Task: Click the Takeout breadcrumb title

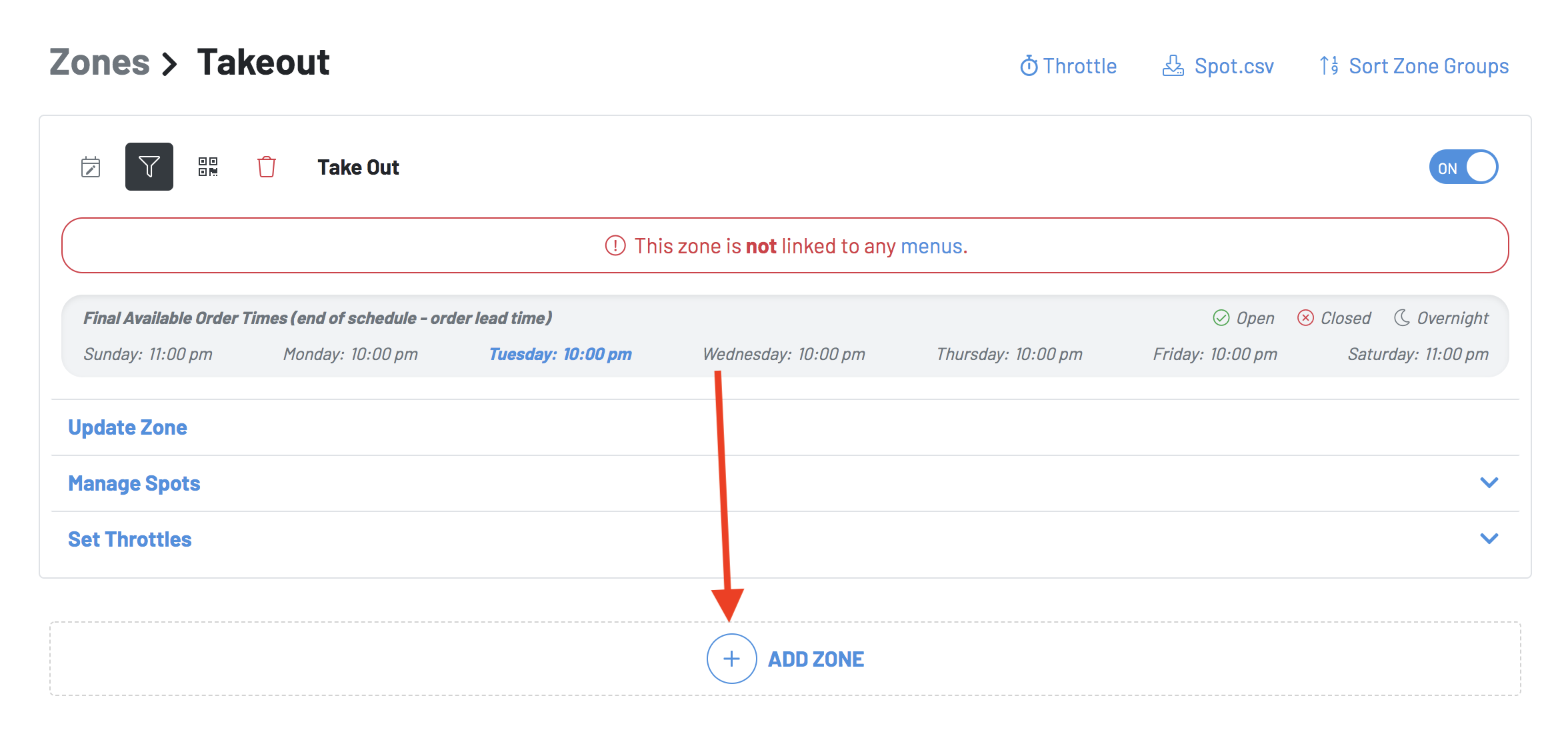Action: pos(263,63)
